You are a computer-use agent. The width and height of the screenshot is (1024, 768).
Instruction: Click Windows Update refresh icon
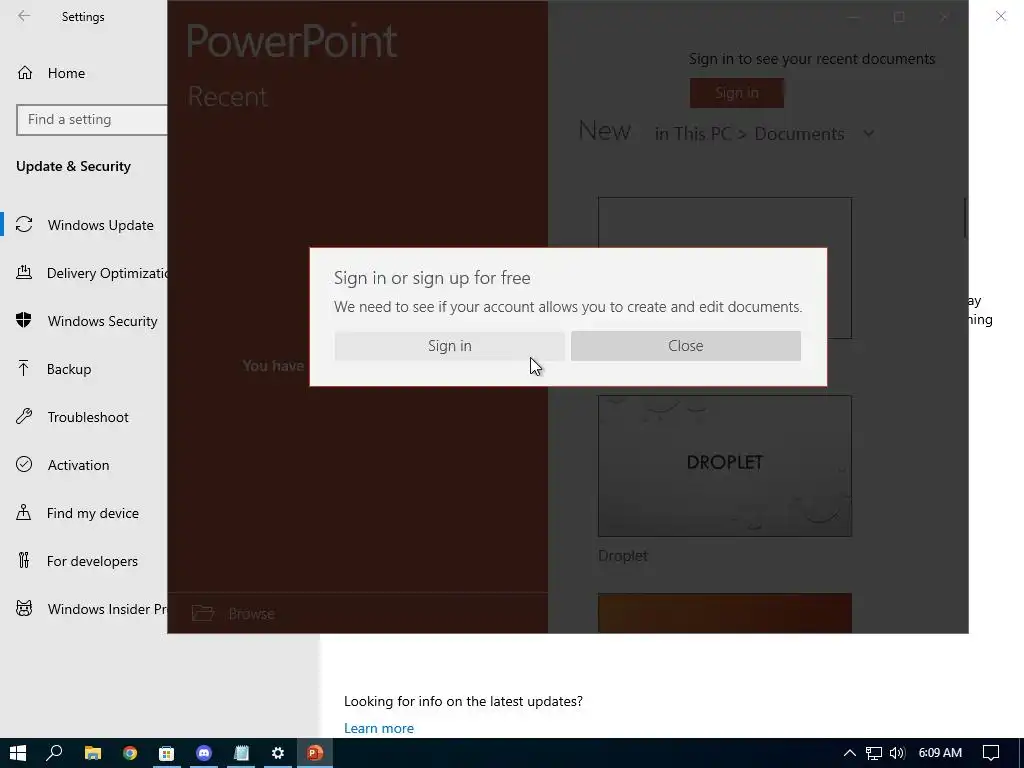point(24,225)
